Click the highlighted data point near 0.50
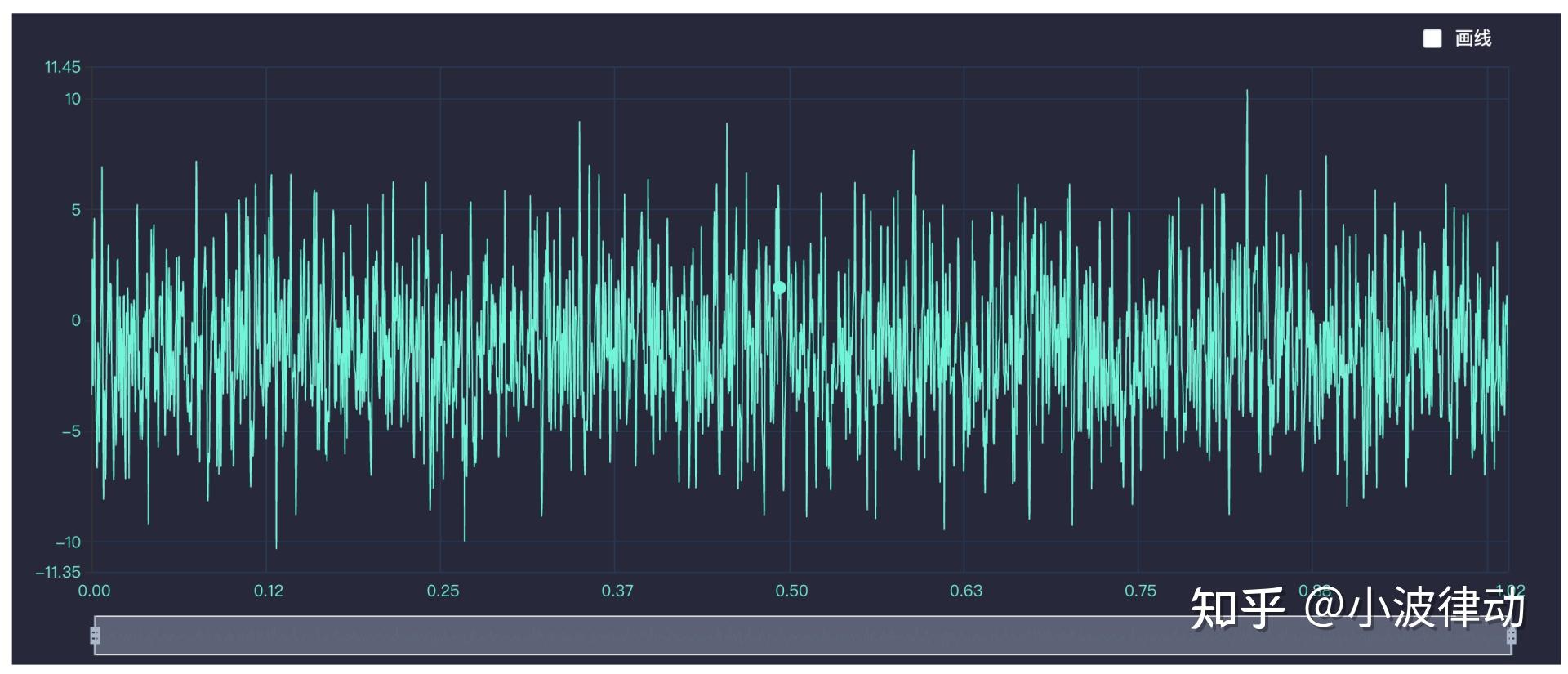The height and width of the screenshot is (674, 1568). (x=779, y=288)
